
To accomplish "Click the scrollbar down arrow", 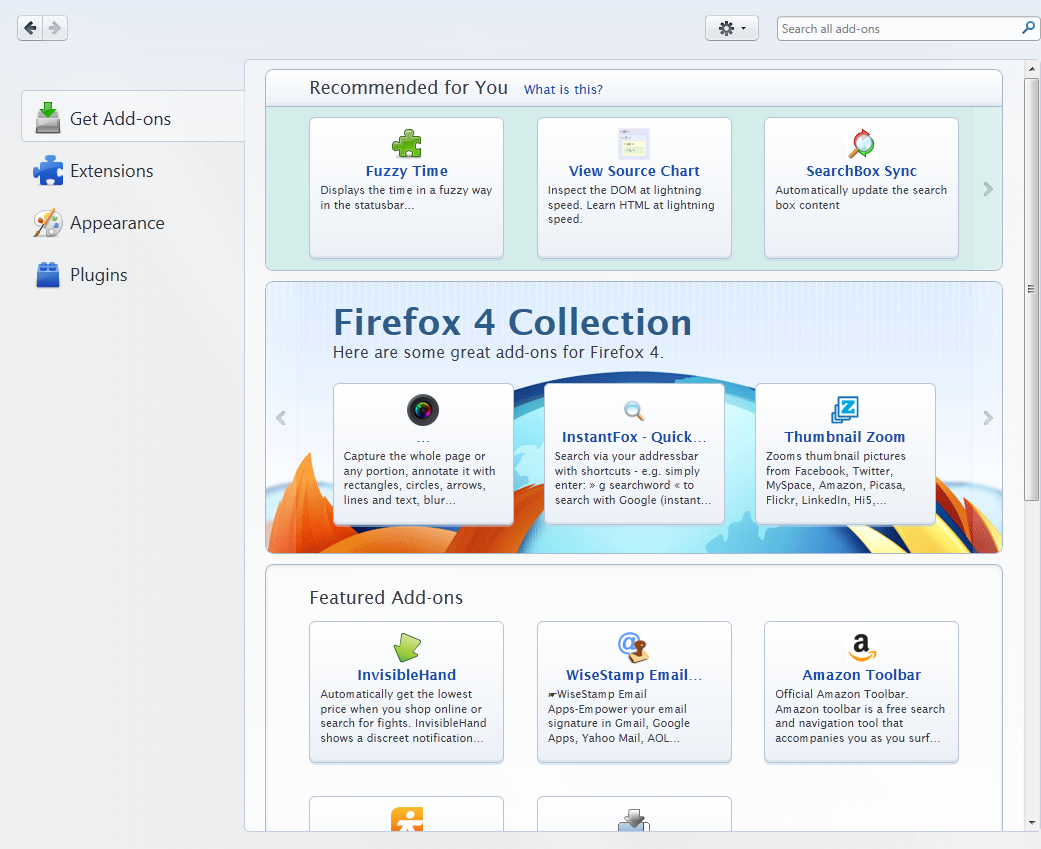I will tap(1032, 823).
